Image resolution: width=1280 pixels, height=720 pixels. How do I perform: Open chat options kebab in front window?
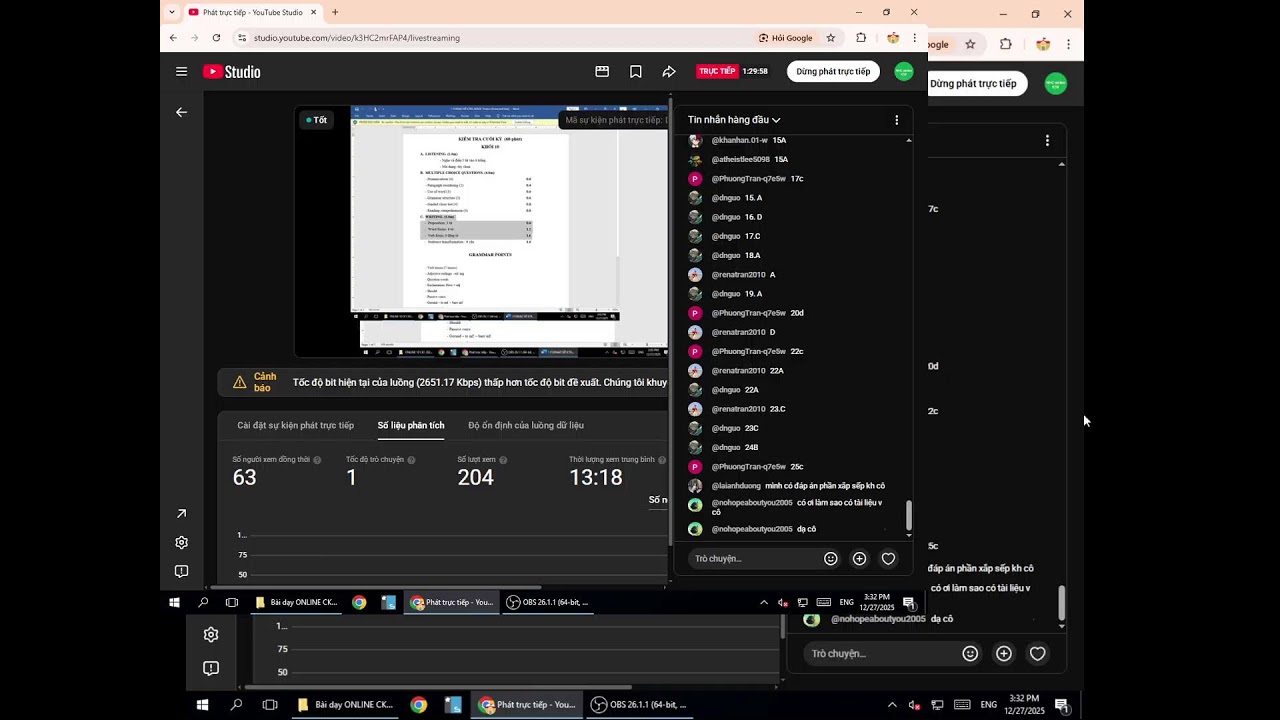(896, 120)
